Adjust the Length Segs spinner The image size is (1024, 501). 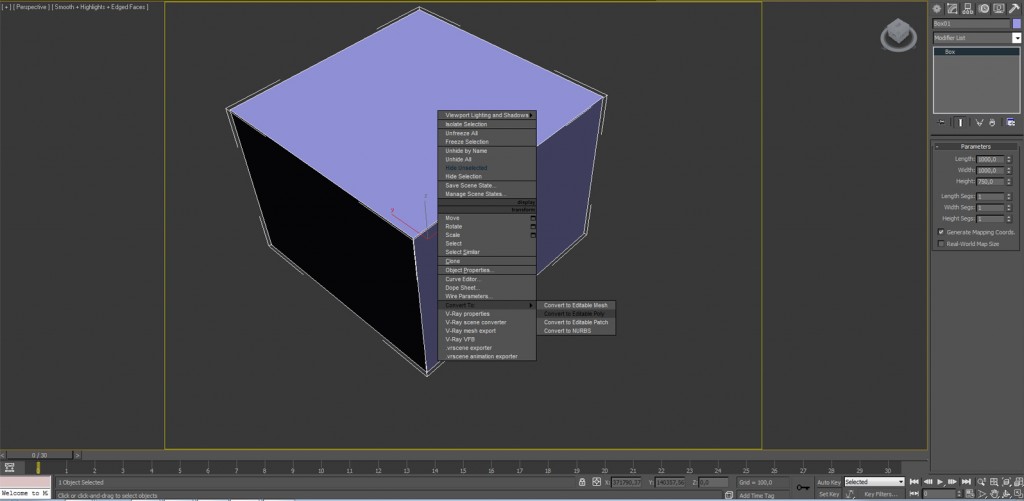pyautogui.click(x=1010, y=197)
